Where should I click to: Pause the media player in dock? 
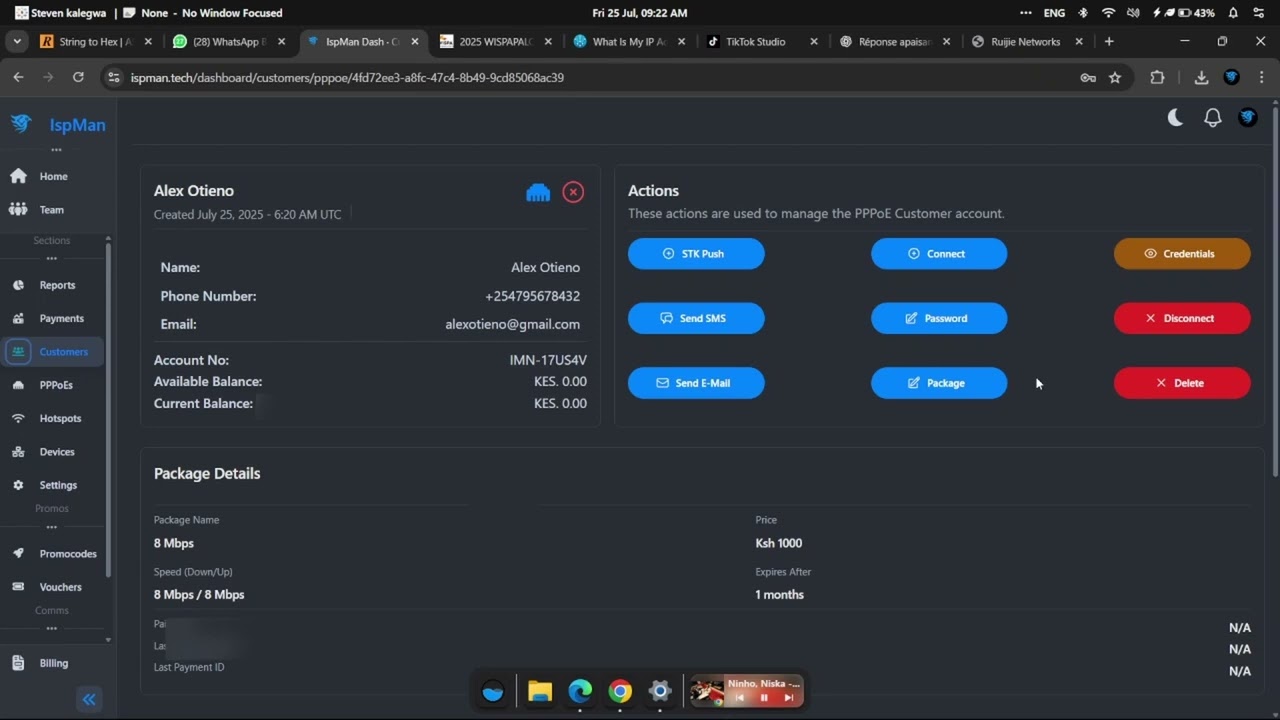764,698
